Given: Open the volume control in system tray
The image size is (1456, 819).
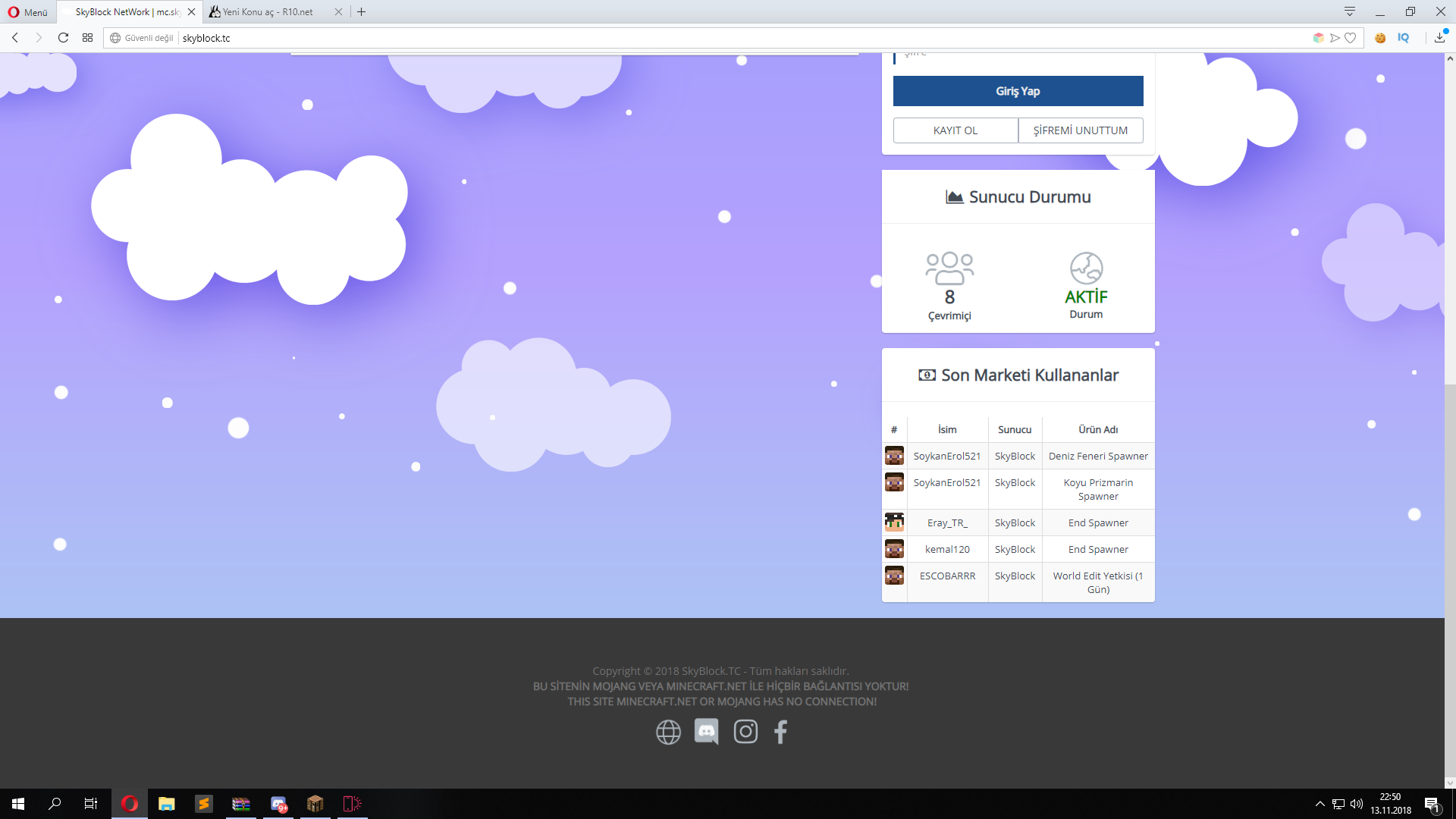Looking at the screenshot, I should point(1357,804).
